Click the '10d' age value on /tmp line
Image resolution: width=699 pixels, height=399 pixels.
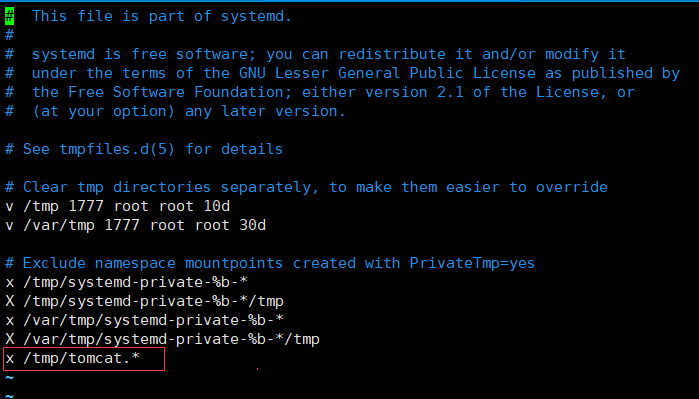pos(217,206)
